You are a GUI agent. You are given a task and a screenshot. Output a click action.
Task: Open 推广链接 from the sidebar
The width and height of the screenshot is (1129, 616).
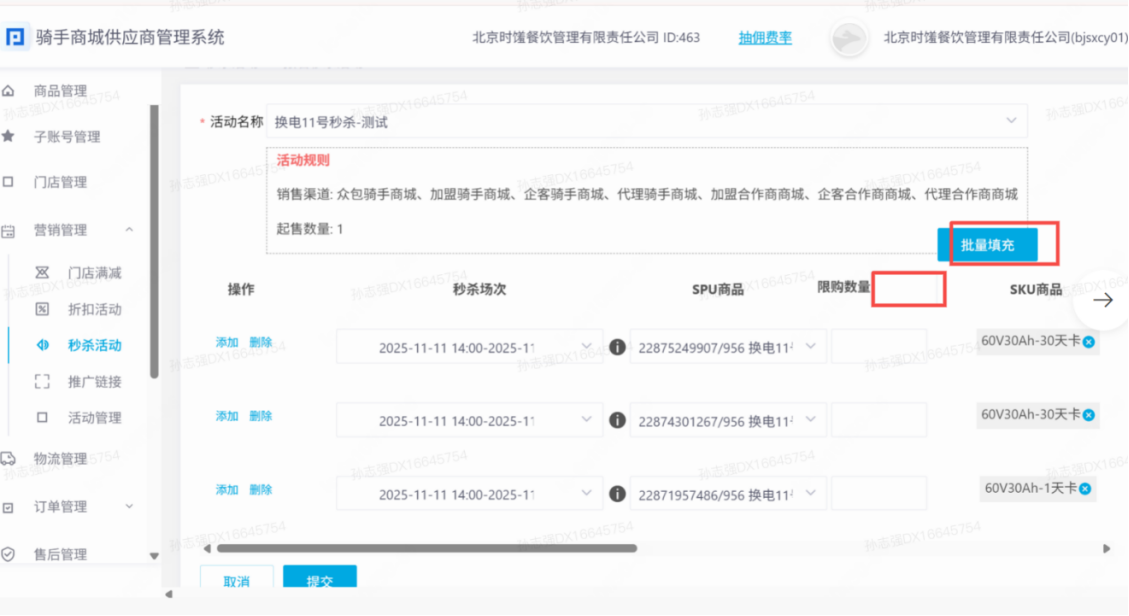pyautogui.click(x=94, y=381)
